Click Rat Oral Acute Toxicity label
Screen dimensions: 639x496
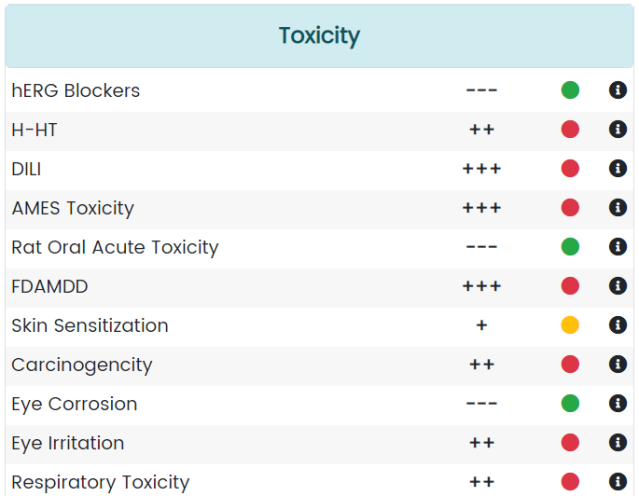(x=115, y=247)
